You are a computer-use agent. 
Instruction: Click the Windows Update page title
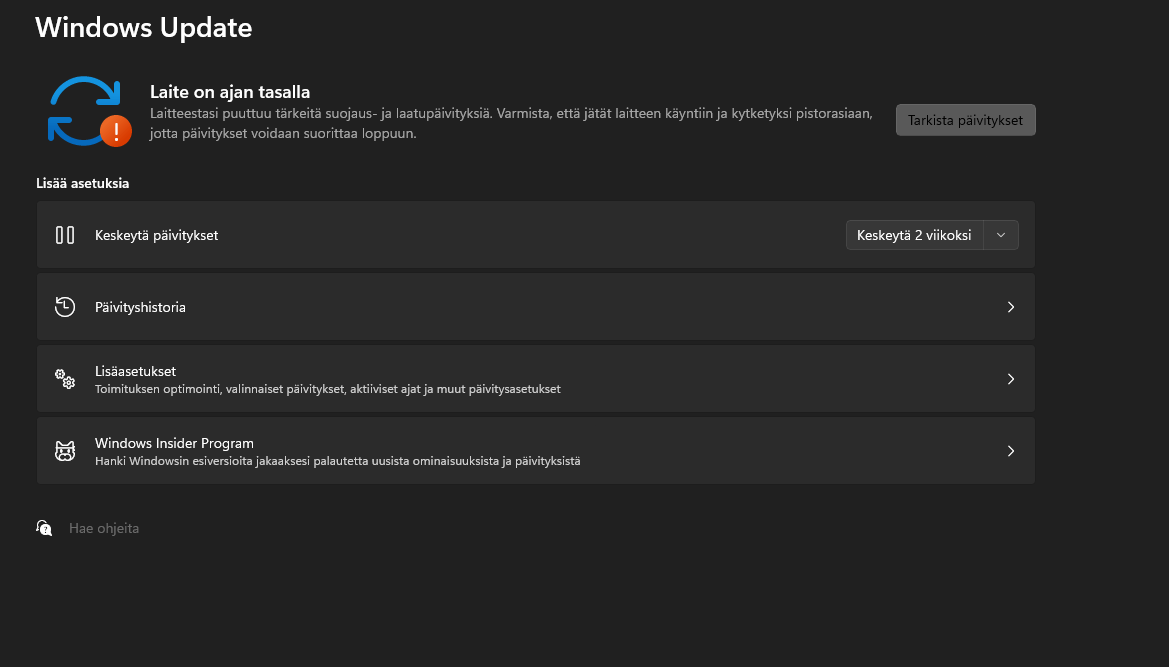[x=144, y=28]
